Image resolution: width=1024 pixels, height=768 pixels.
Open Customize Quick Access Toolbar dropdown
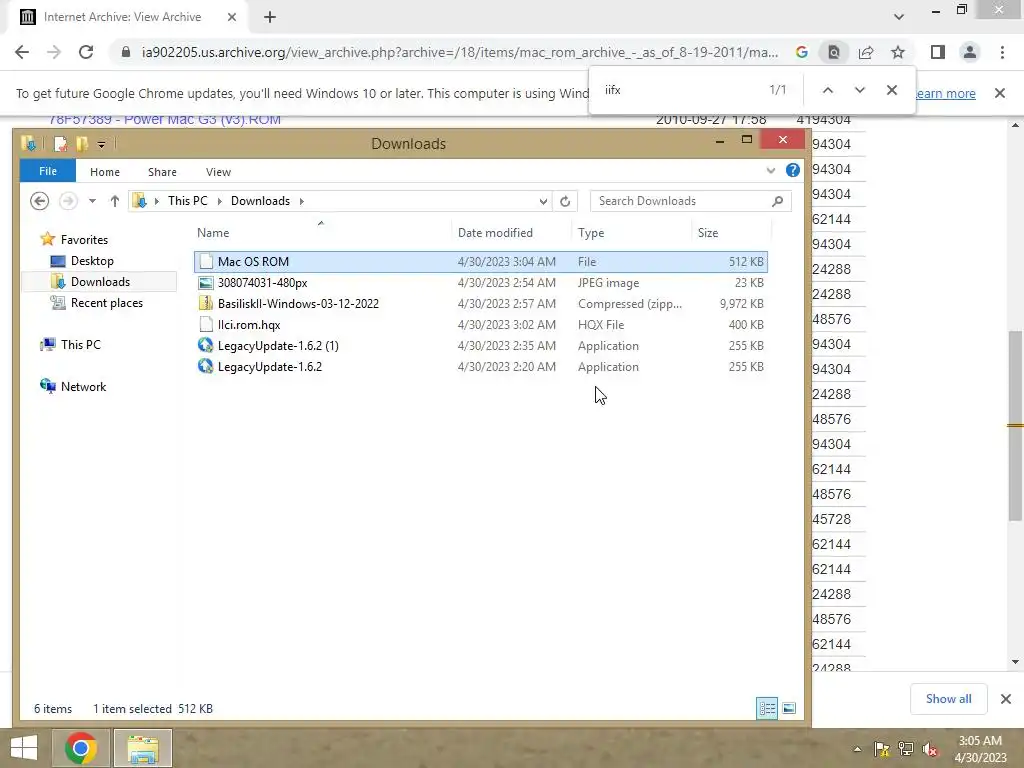click(x=101, y=144)
